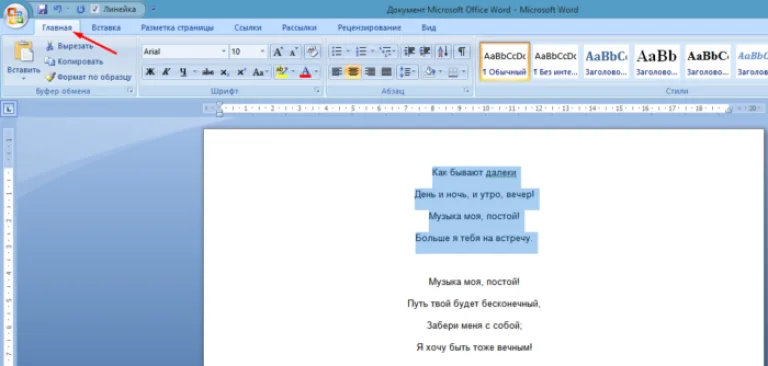Apply large AaBb Заголово... style
Image resolution: width=768 pixels, height=366 pixels.
[x=657, y=61]
